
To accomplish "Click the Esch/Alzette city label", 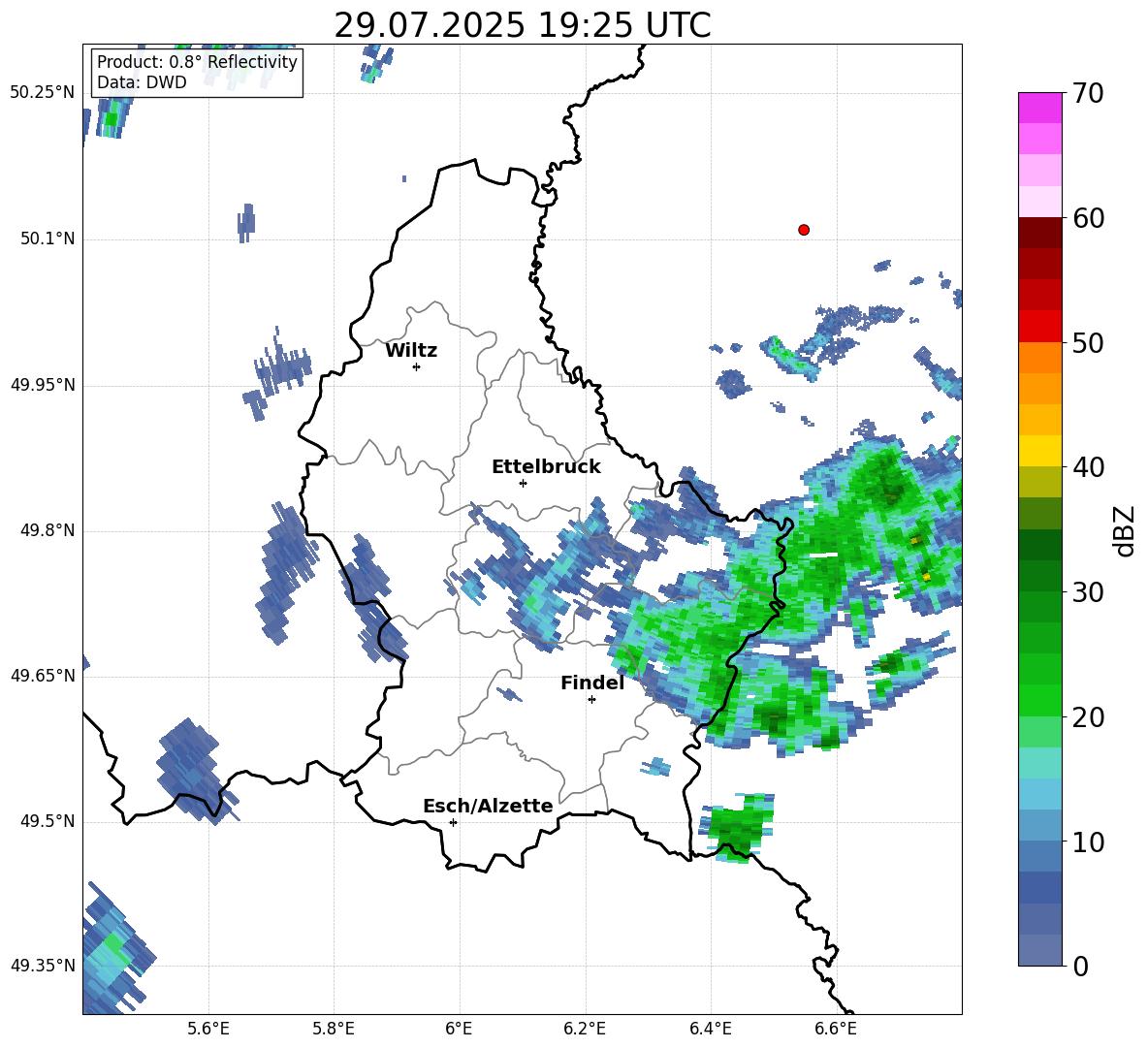I will [488, 807].
